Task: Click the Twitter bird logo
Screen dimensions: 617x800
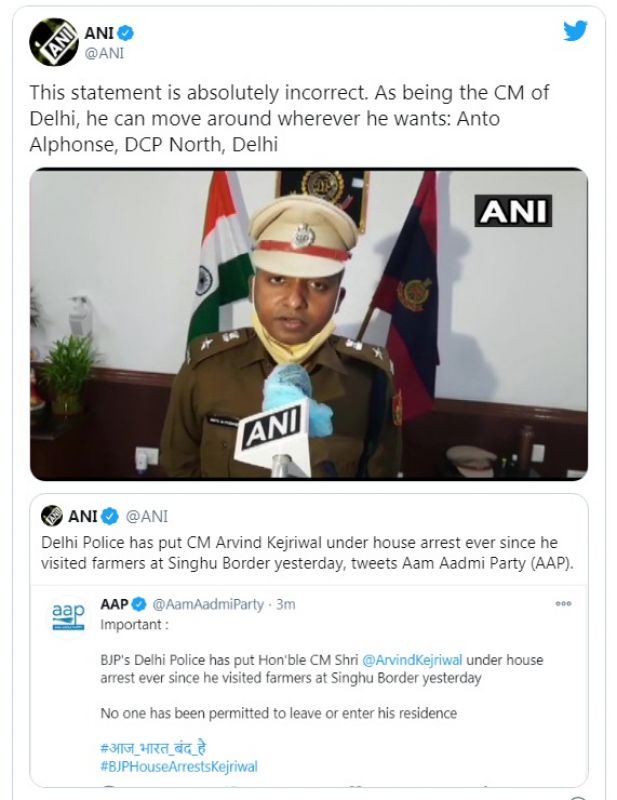Action: tap(575, 31)
